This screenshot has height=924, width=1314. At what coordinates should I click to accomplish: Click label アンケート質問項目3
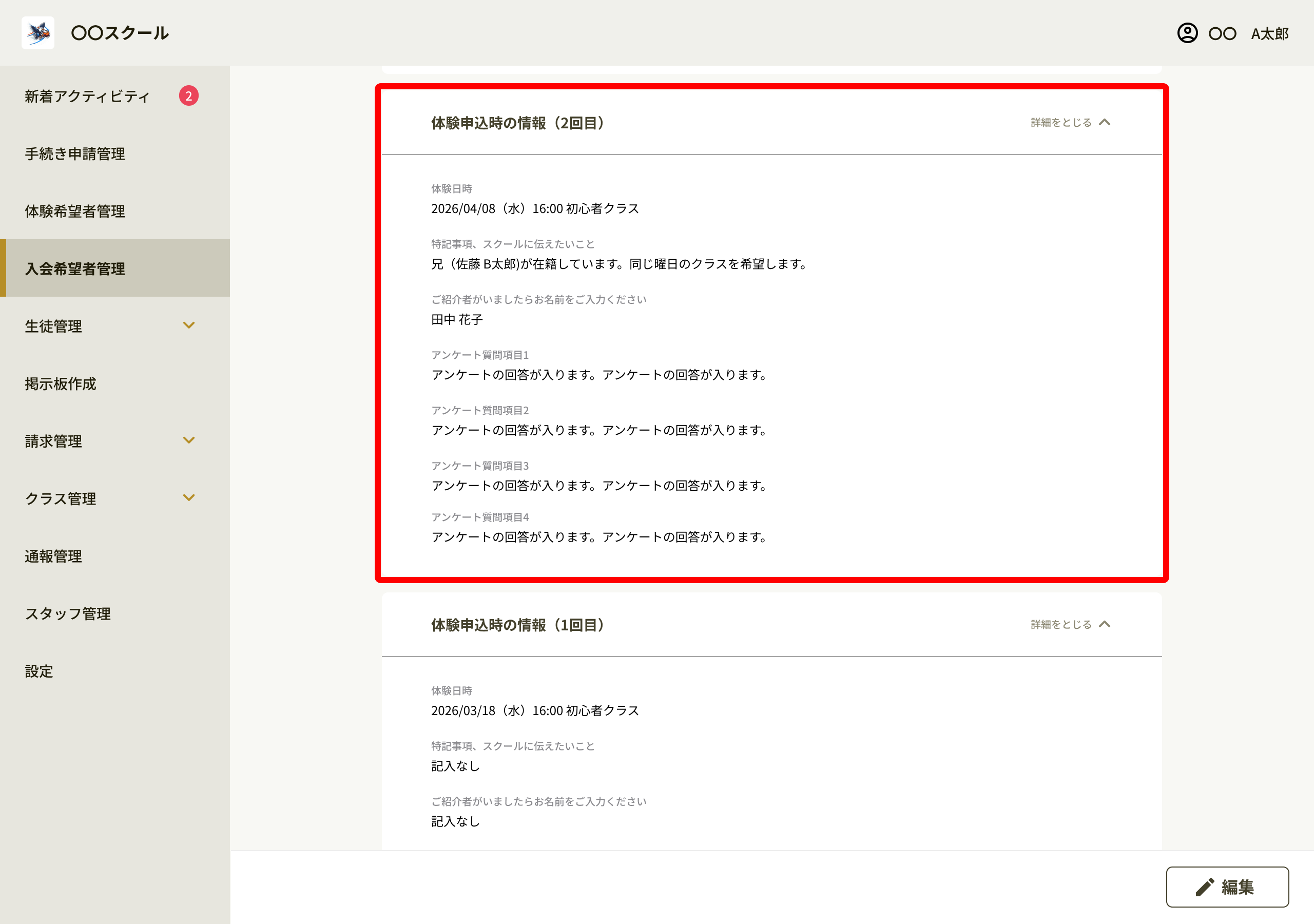click(479, 466)
